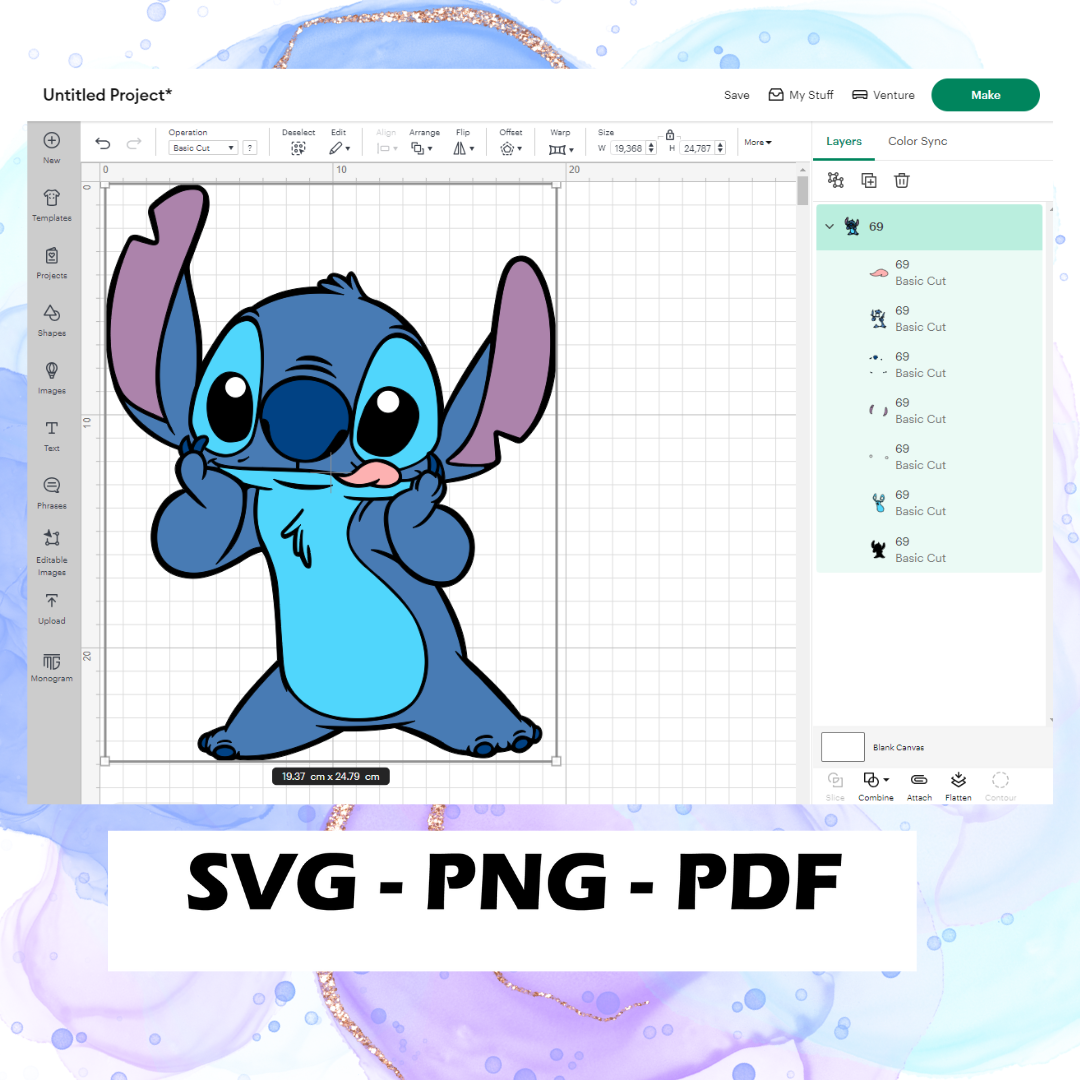Viewport: 1080px width, 1080px height.
Task: Click the Untitled Project title
Action: [107, 95]
